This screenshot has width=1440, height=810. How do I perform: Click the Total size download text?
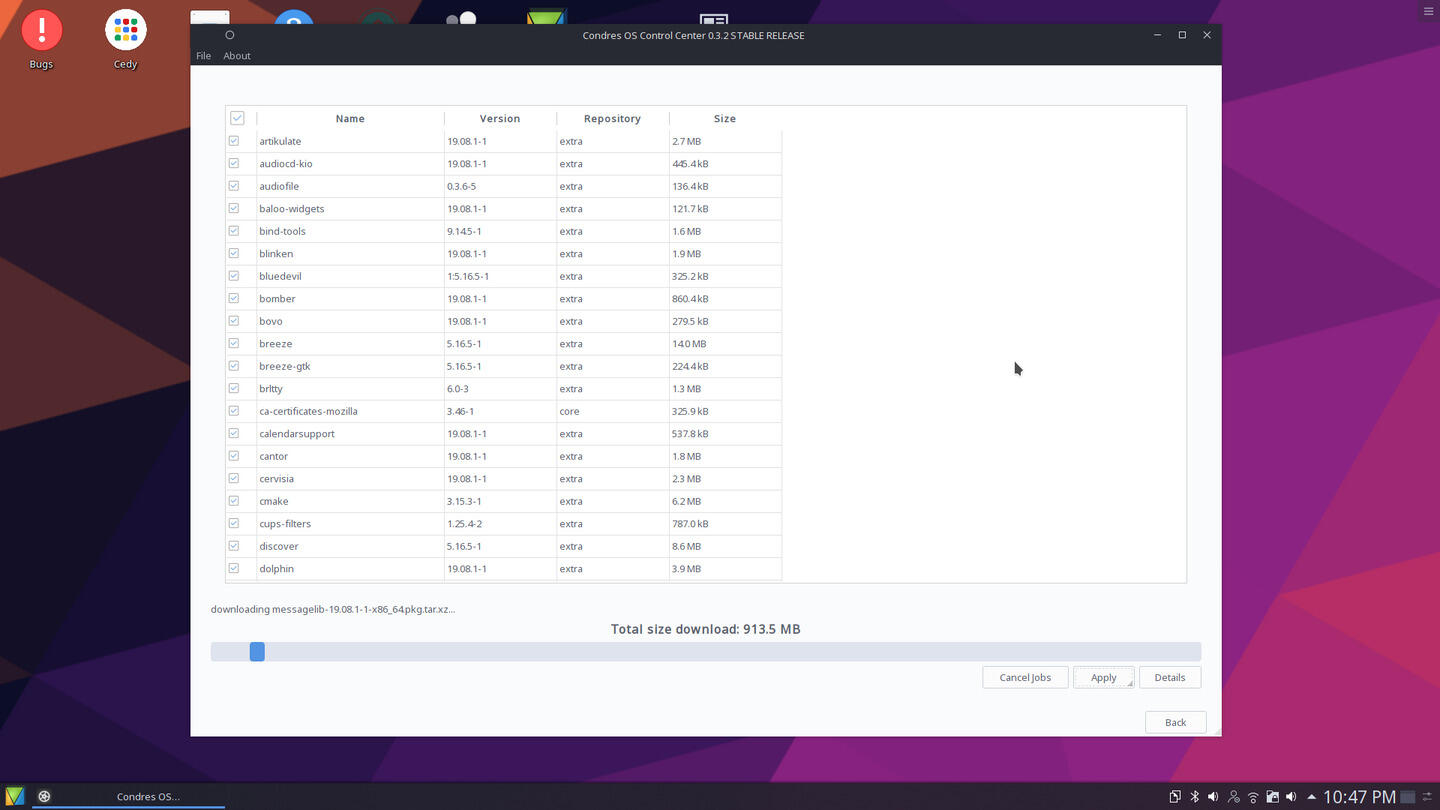tap(706, 629)
